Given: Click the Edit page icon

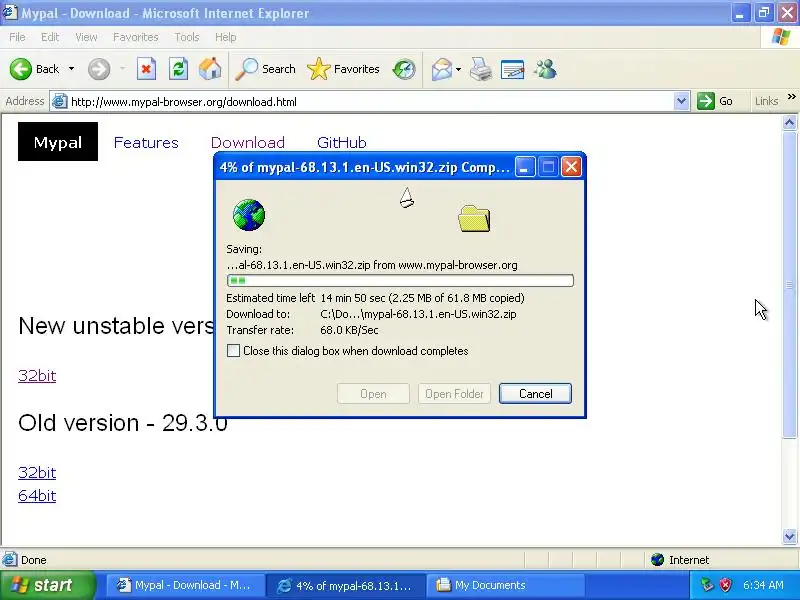Looking at the screenshot, I should tap(513, 69).
